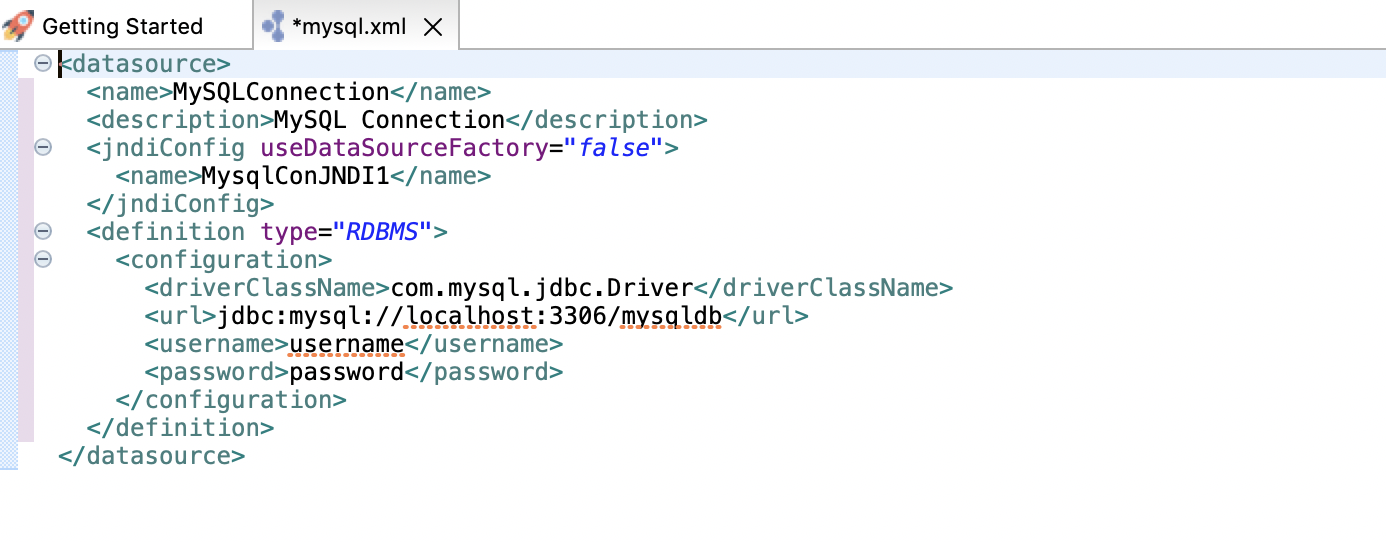
Task: Click the MysqlConJNDI1 name value
Action: point(296,176)
